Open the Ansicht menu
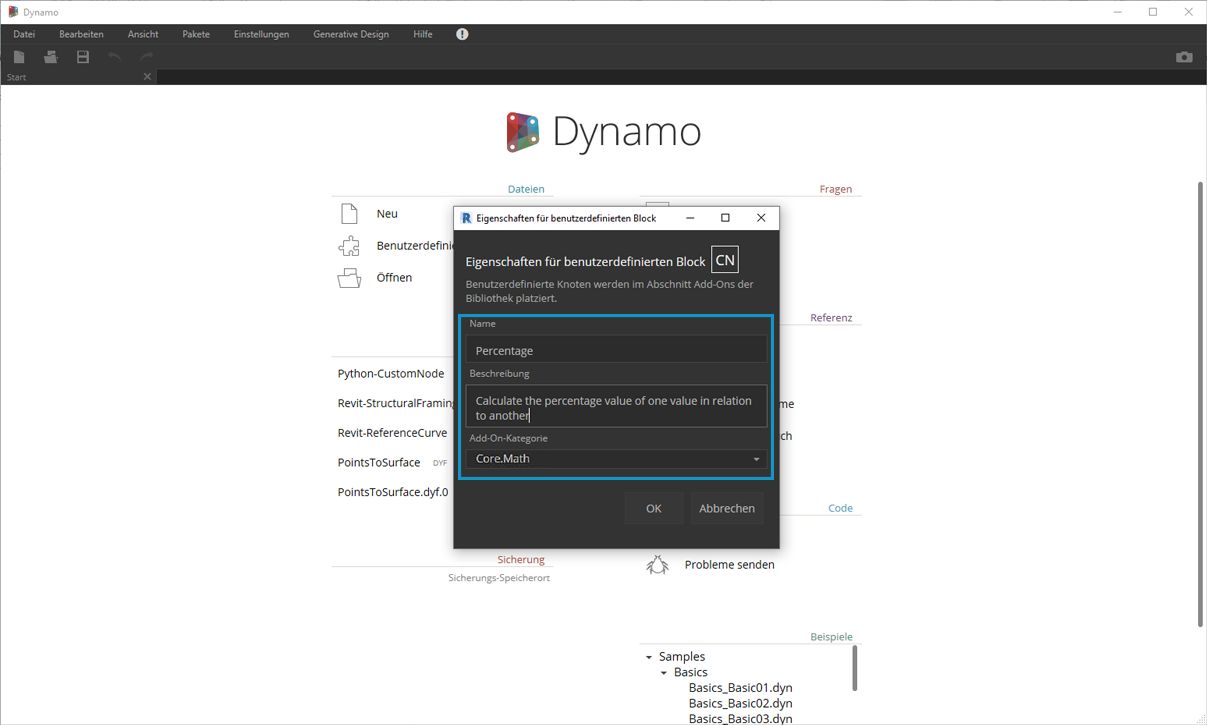 point(143,34)
